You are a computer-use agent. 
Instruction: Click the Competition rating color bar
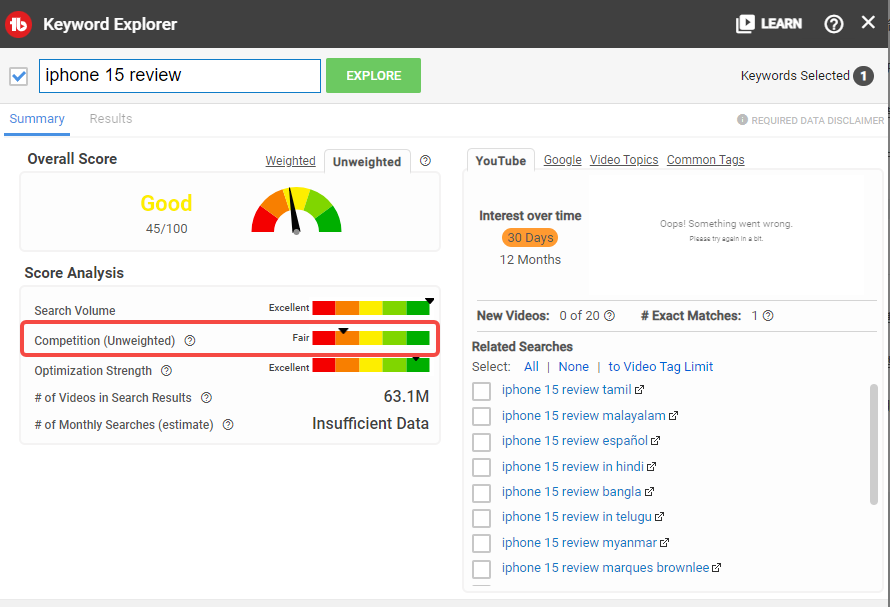(x=371, y=338)
